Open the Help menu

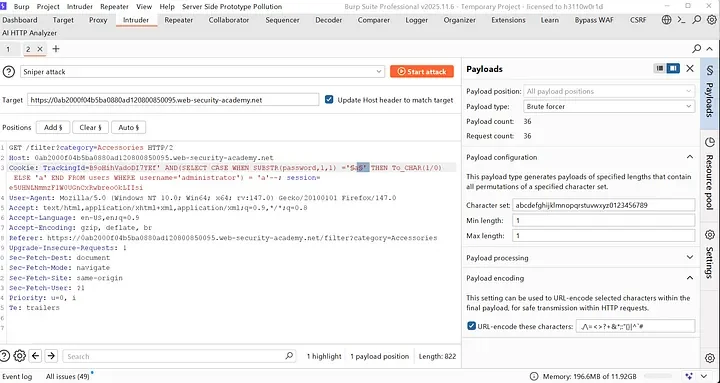(167, 6)
